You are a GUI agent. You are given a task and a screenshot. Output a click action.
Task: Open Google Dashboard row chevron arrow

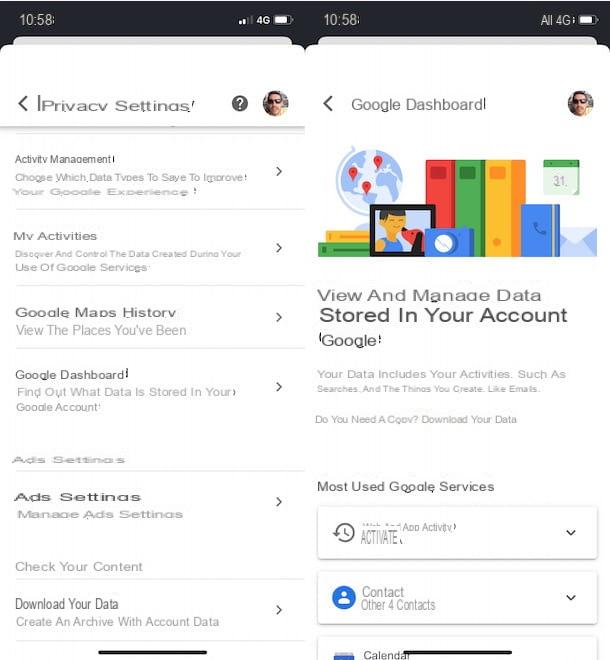pos(279,387)
